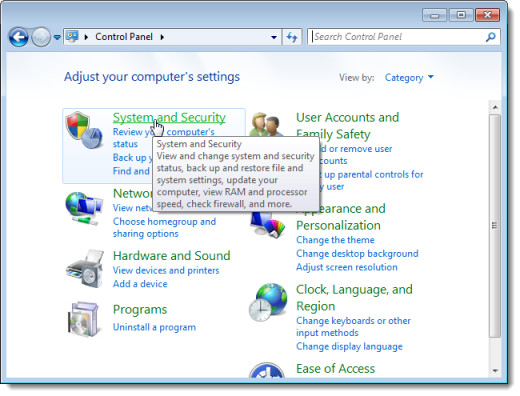Screen dimensions: 520x396
Task: Click the Appearance and Personalization monitor icon
Action: pyautogui.click(x=268, y=226)
